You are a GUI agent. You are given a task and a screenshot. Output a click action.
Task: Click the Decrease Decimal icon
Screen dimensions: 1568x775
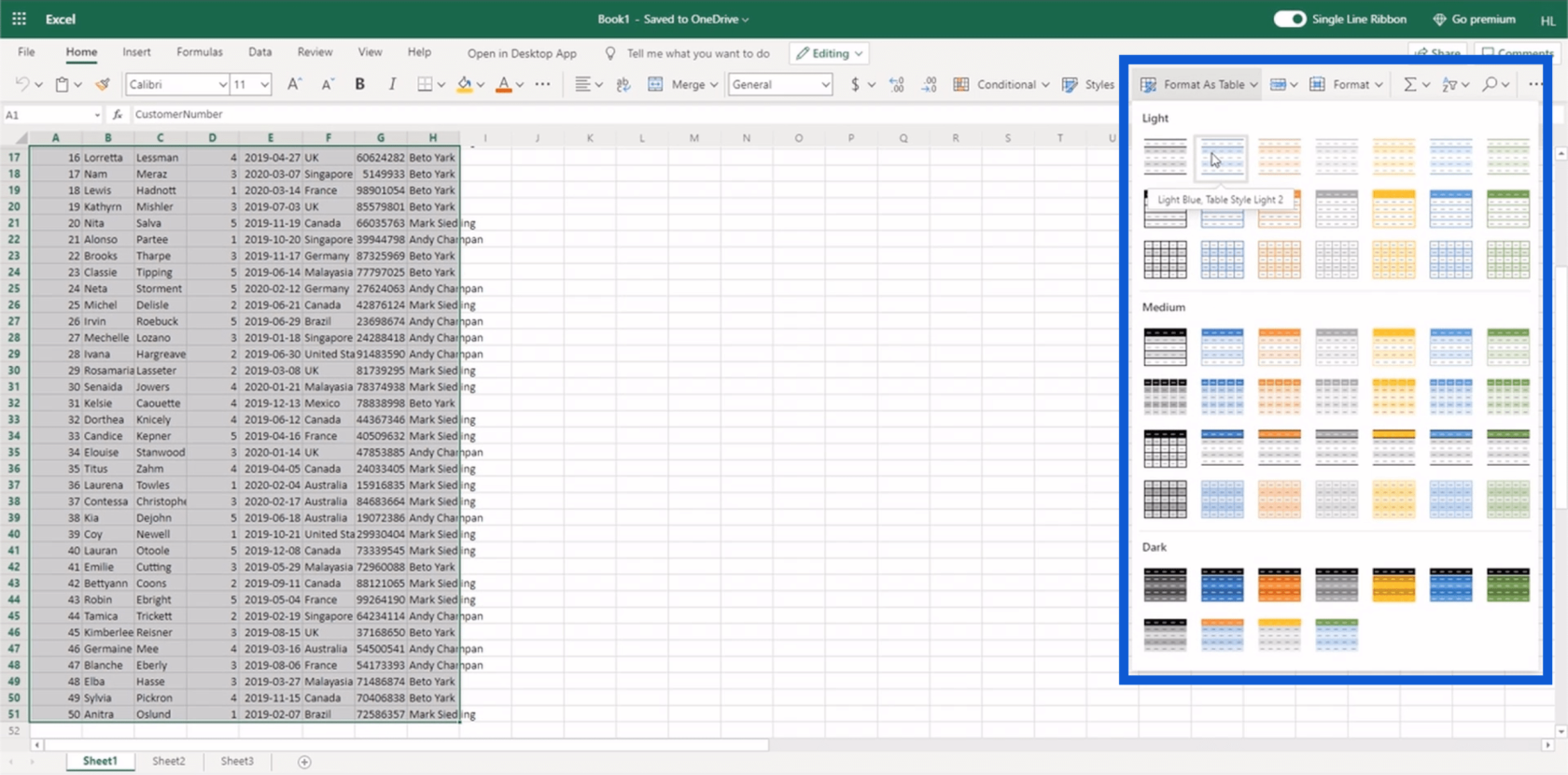(930, 84)
